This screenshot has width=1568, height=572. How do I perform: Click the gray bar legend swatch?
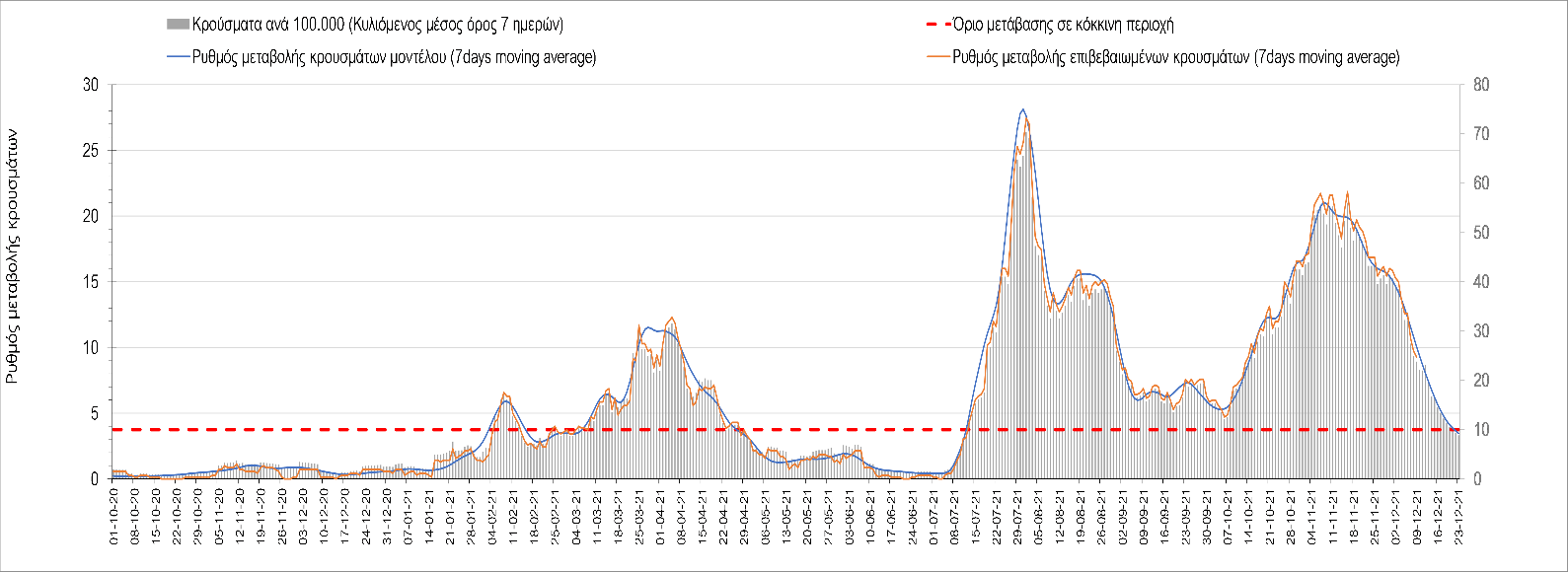click(178, 25)
